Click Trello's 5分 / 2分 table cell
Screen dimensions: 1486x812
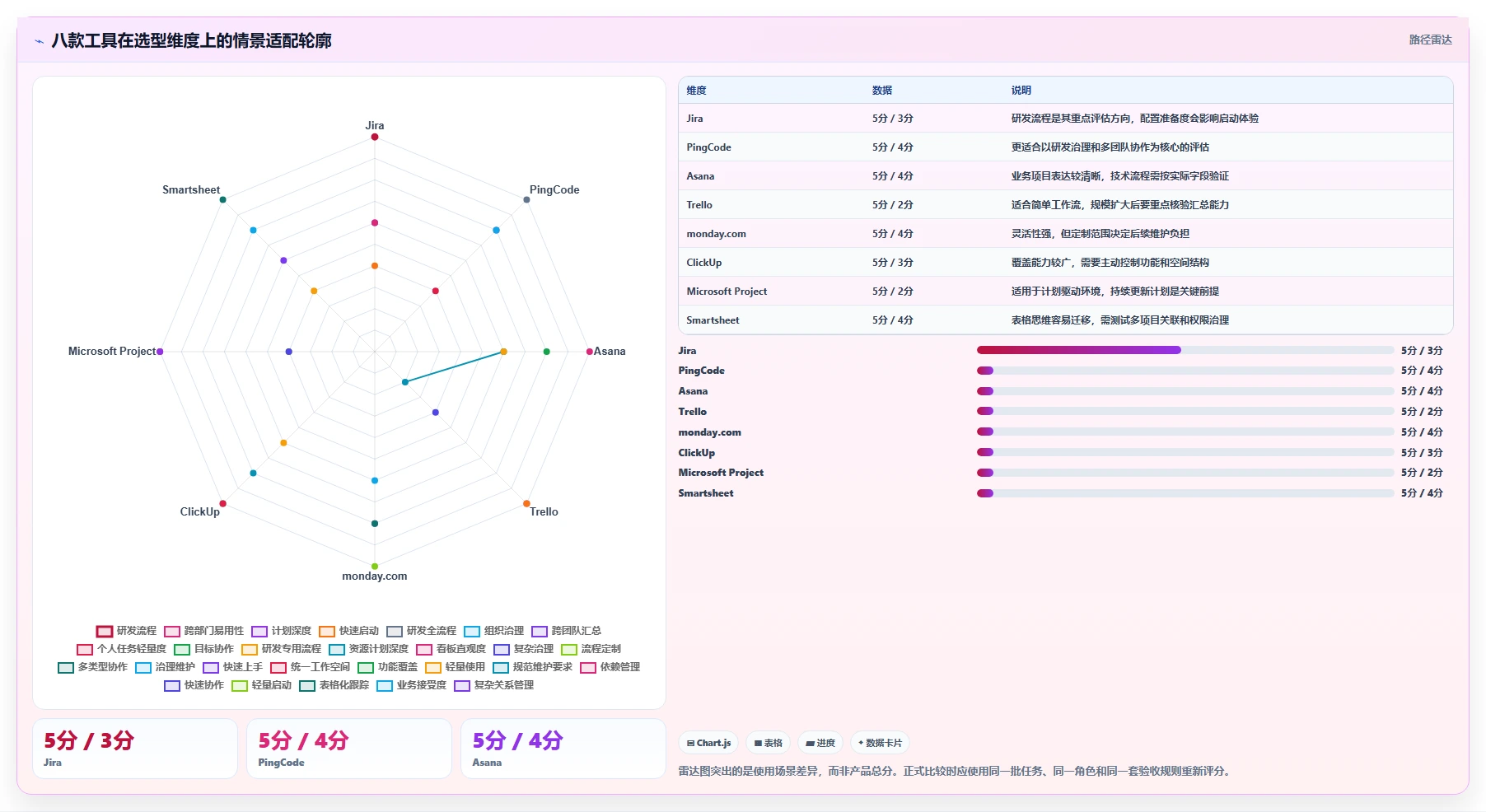(x=893, y=205)
